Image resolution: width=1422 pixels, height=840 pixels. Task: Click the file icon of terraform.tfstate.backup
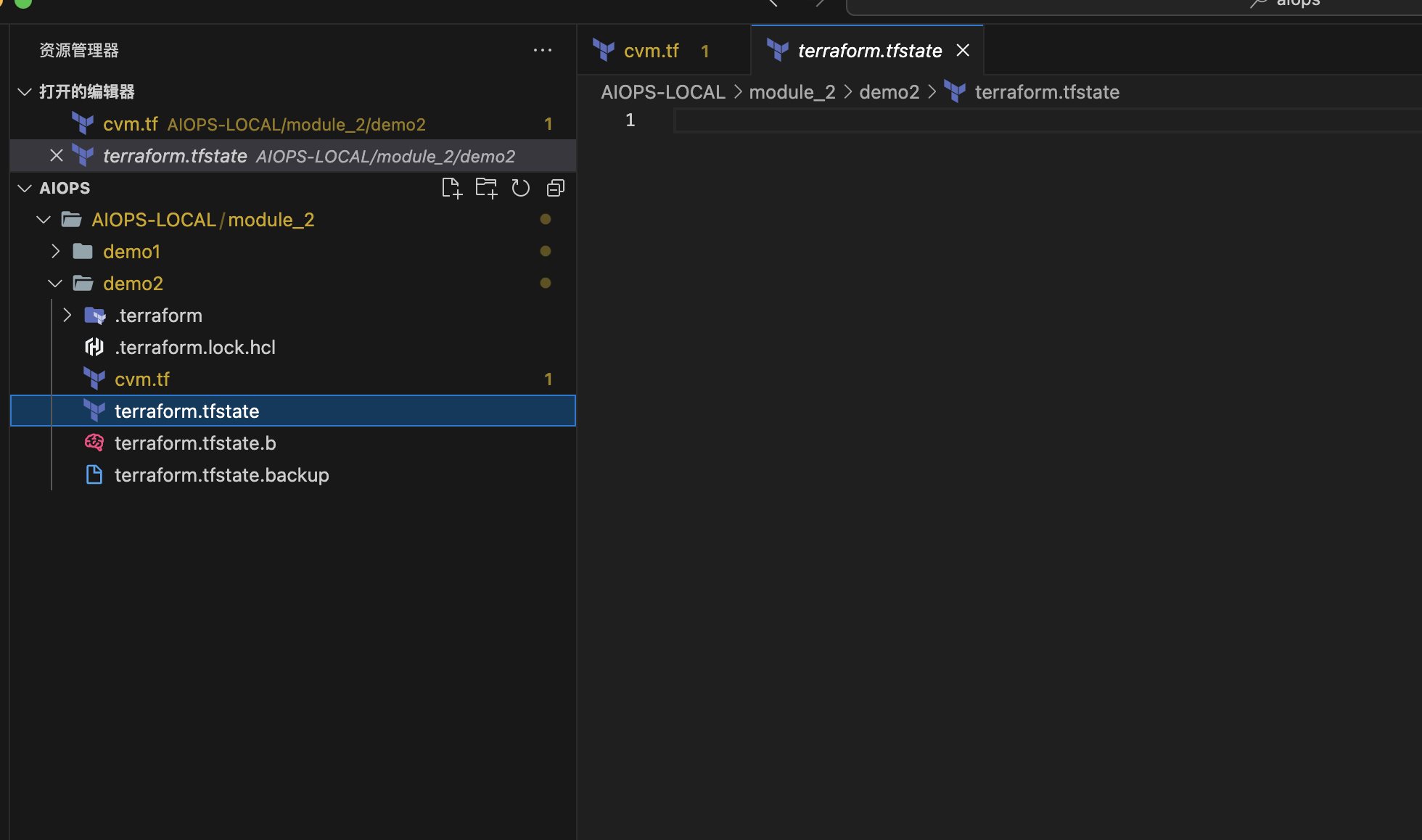pos(94,474)
